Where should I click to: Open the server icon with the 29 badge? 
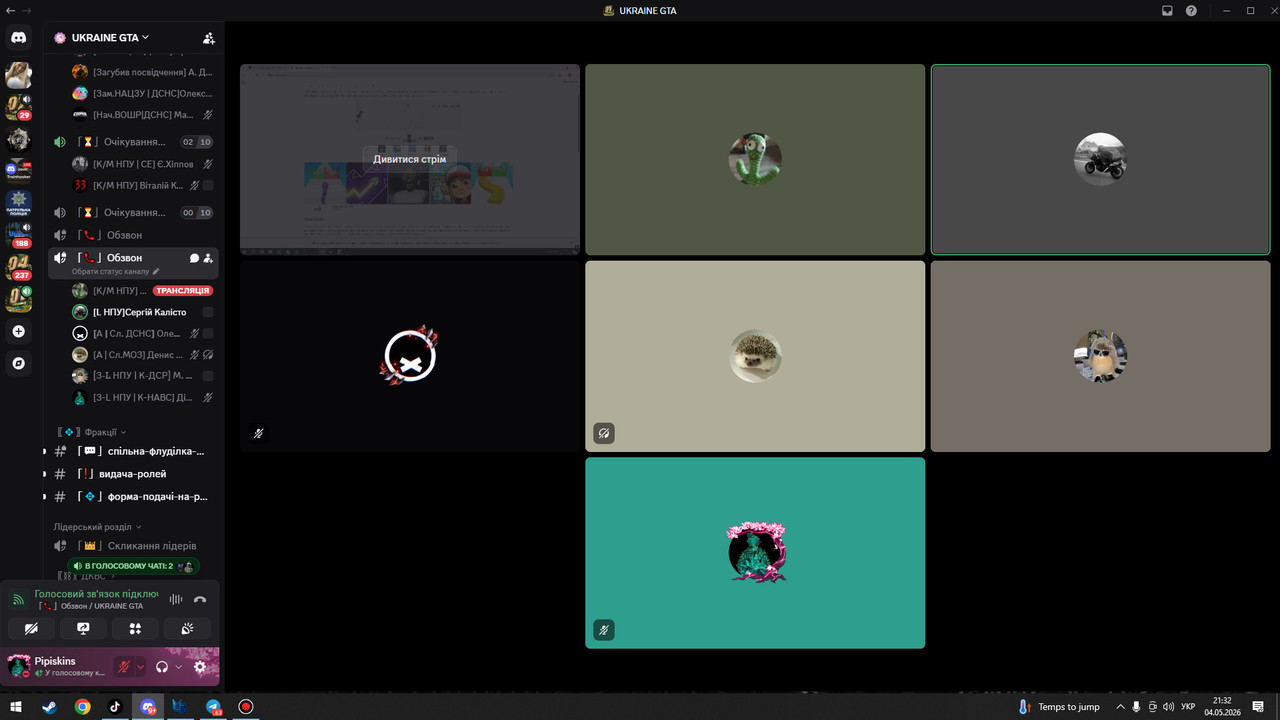pyautogui.click(x=18, y=107)
